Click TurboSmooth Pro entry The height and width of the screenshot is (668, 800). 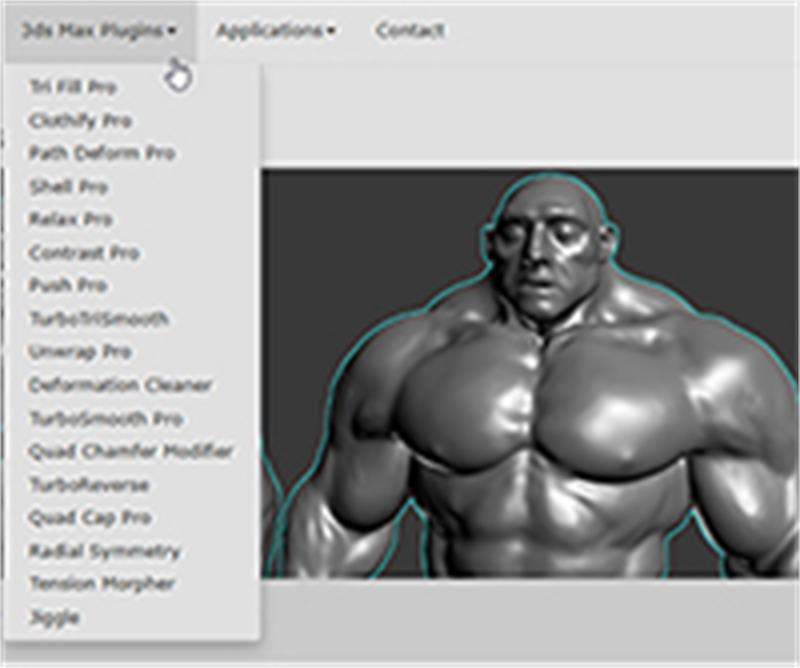[106, 418]
